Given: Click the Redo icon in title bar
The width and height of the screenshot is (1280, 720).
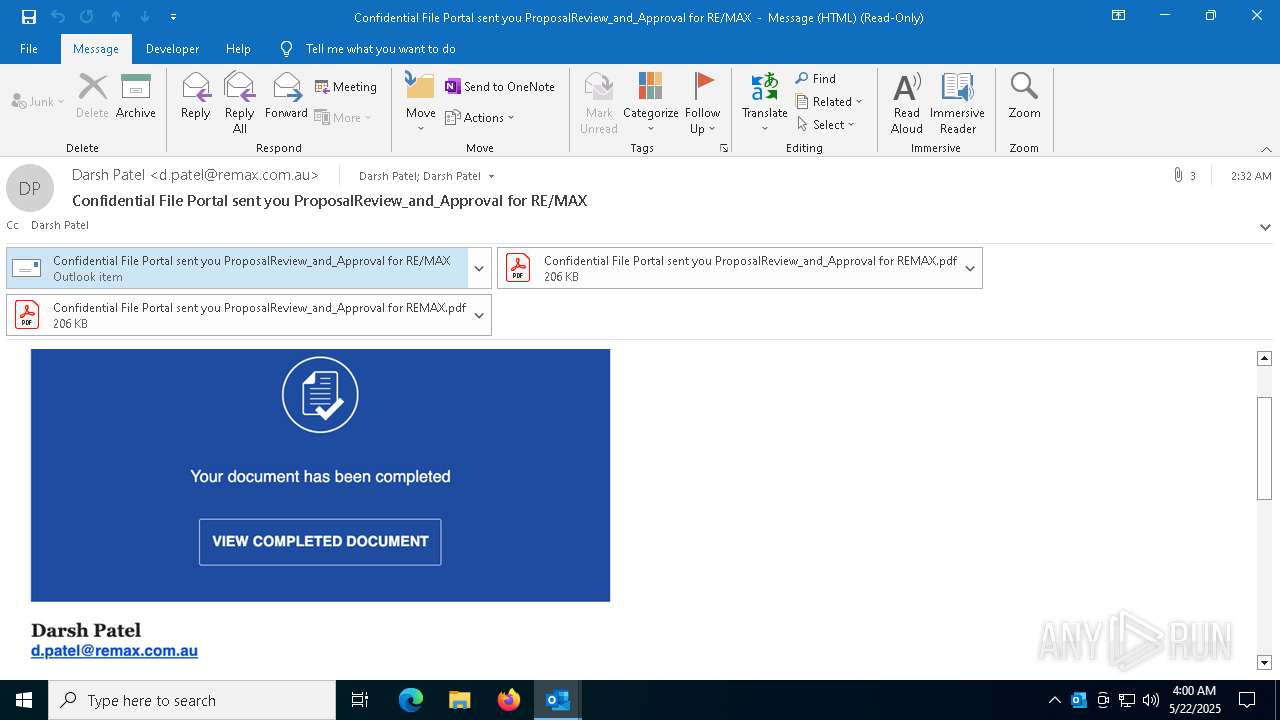Looking at the screenshot, I should [x=87, y=17].
